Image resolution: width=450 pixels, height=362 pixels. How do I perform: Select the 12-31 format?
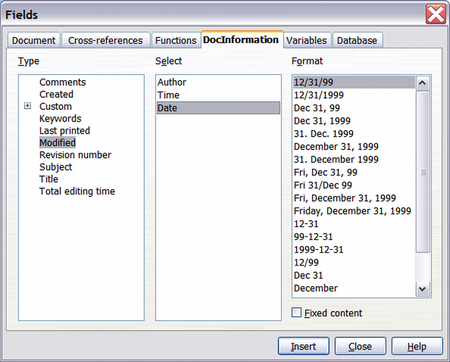[354, 224]
